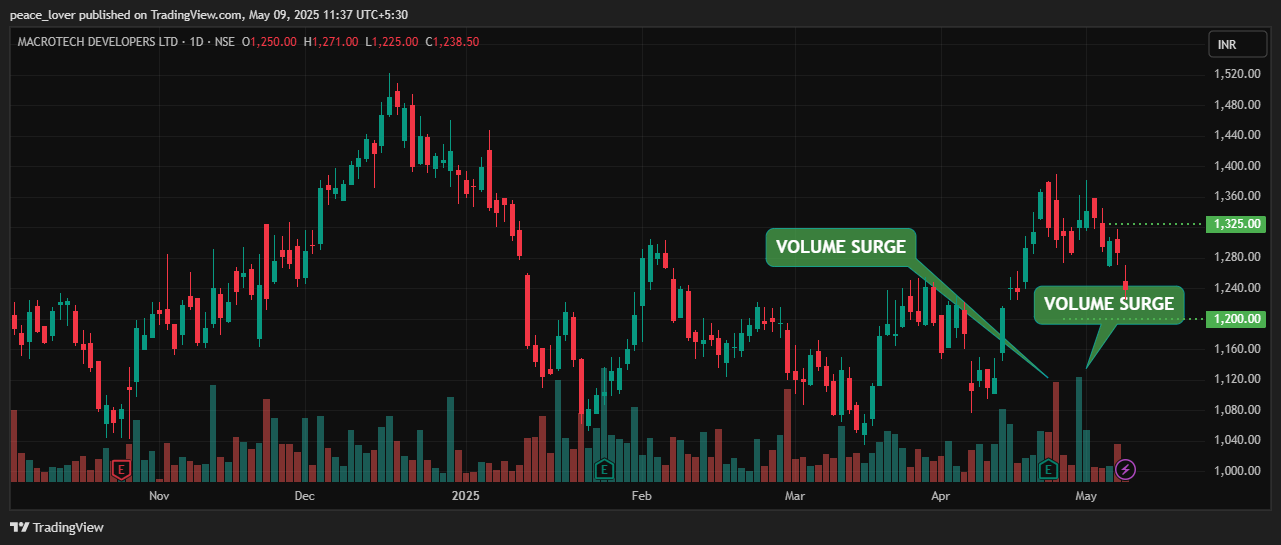The width and height of the screenshot is (1281, 545).
Task: Click the low value L1,225.00
Action: coord(392,42)
